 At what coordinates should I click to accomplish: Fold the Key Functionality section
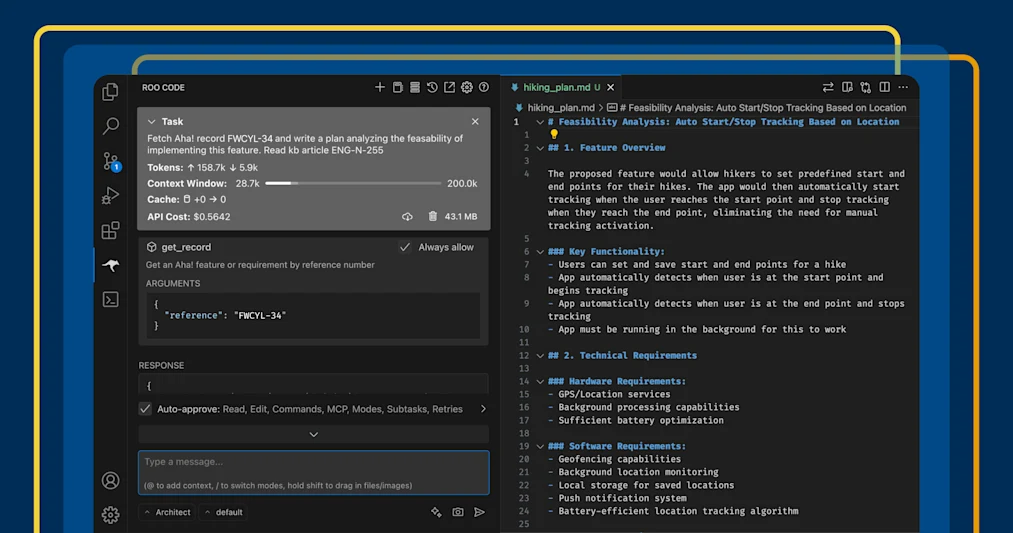click(539, 251)
